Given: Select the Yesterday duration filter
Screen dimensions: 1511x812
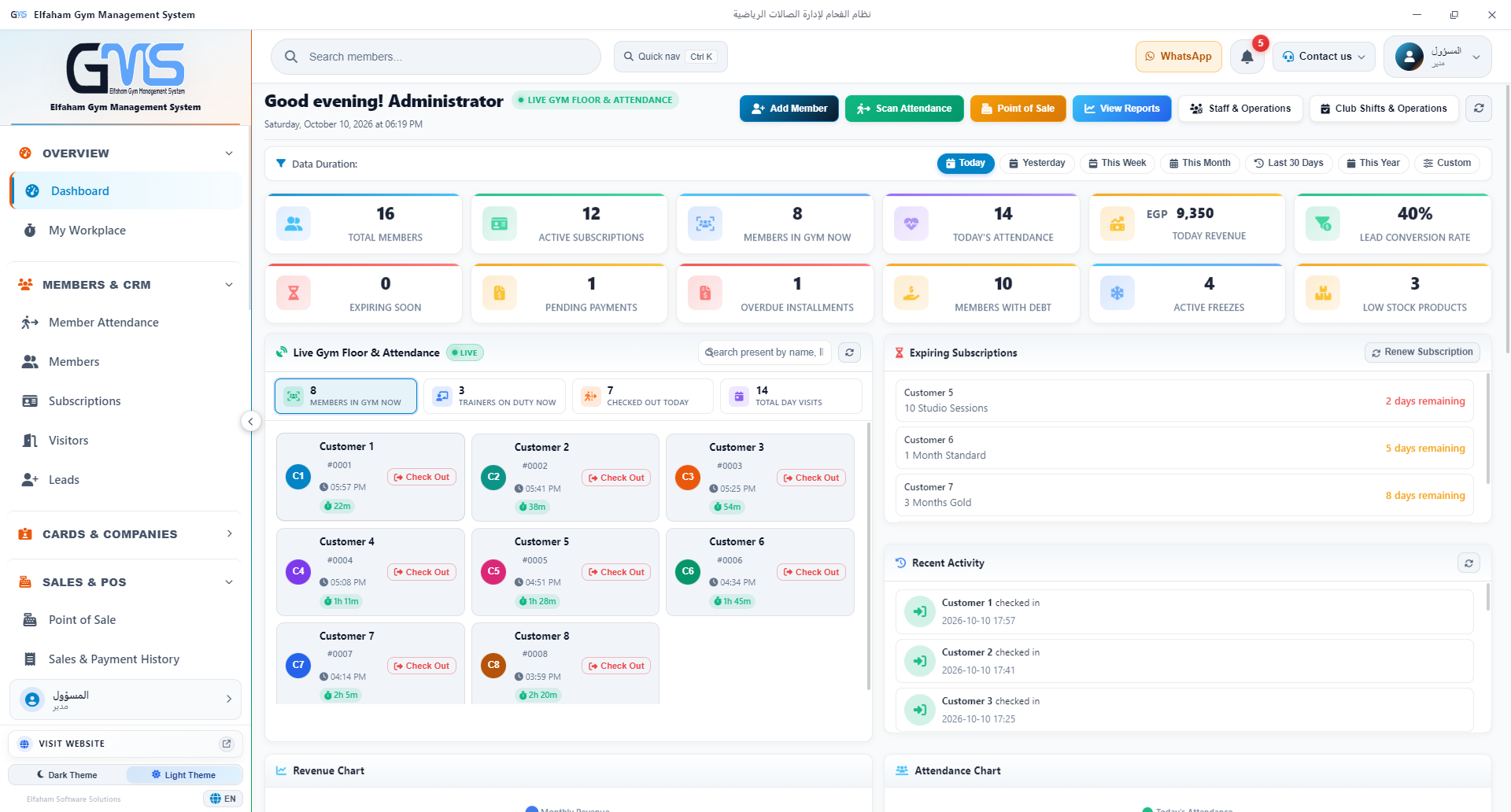Looking at the screenshot, I should pyautogui.click(x=1037, y=163).
